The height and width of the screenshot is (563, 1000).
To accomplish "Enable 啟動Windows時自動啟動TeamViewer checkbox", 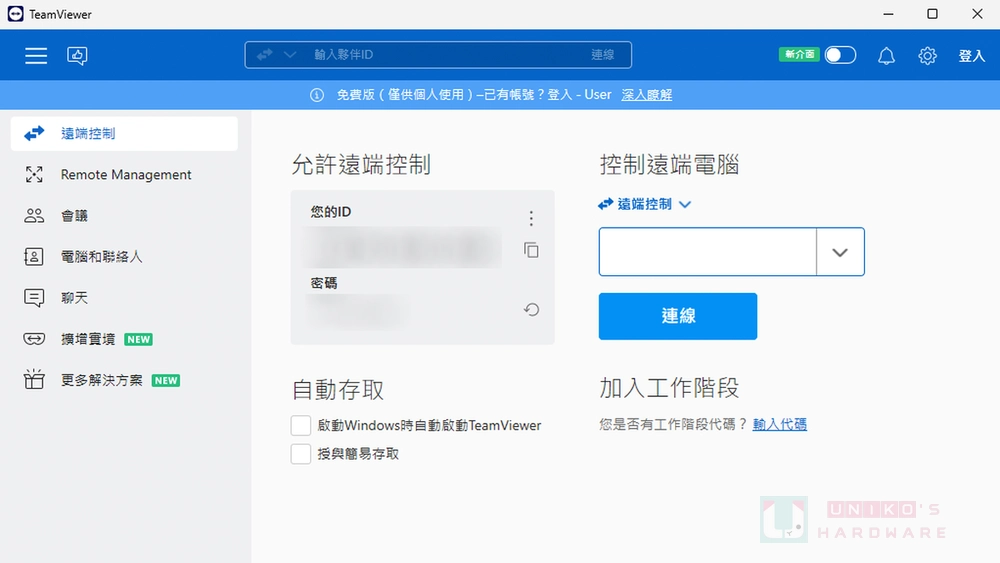I will click(x=301, y=426).
